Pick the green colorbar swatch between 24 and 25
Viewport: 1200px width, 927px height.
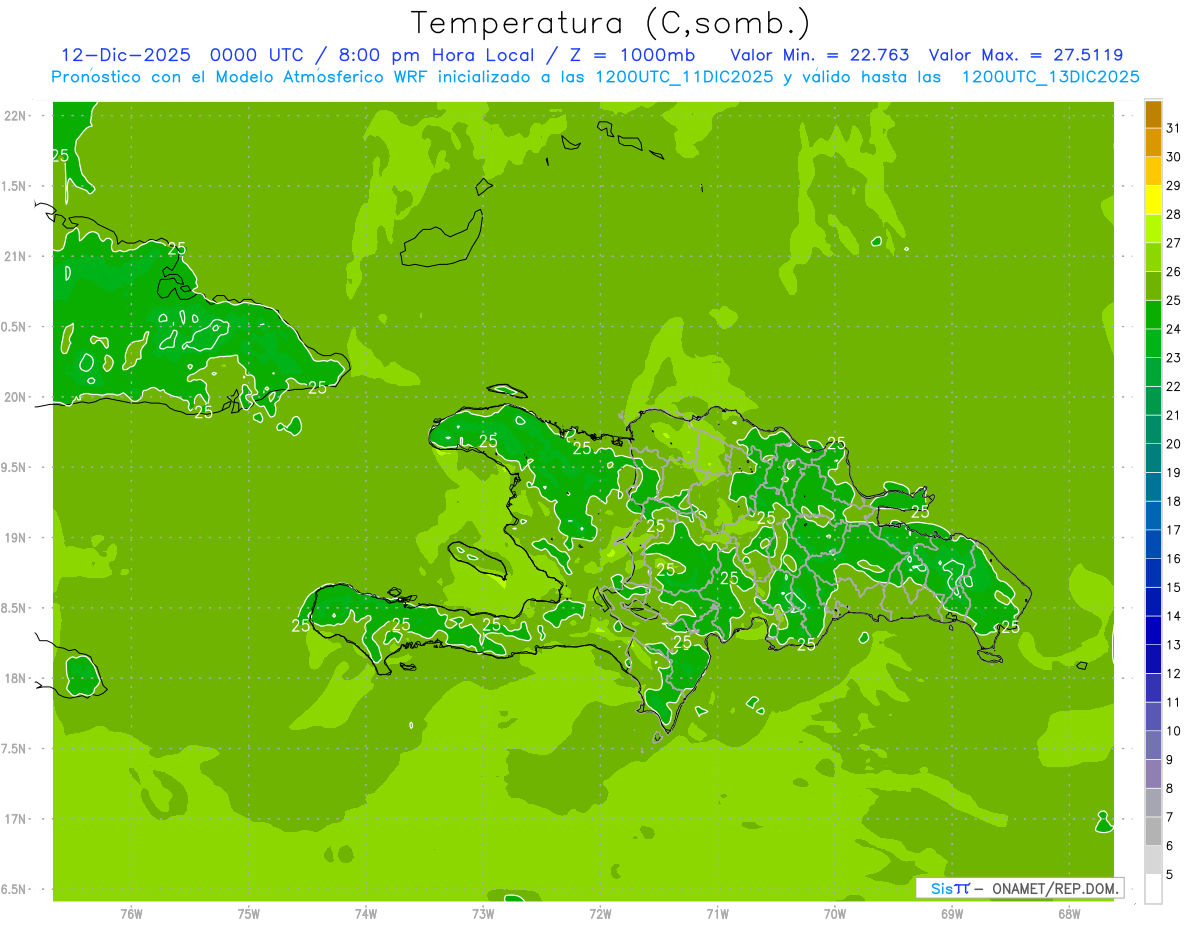pyautogui.click(x=1153, y=315)
